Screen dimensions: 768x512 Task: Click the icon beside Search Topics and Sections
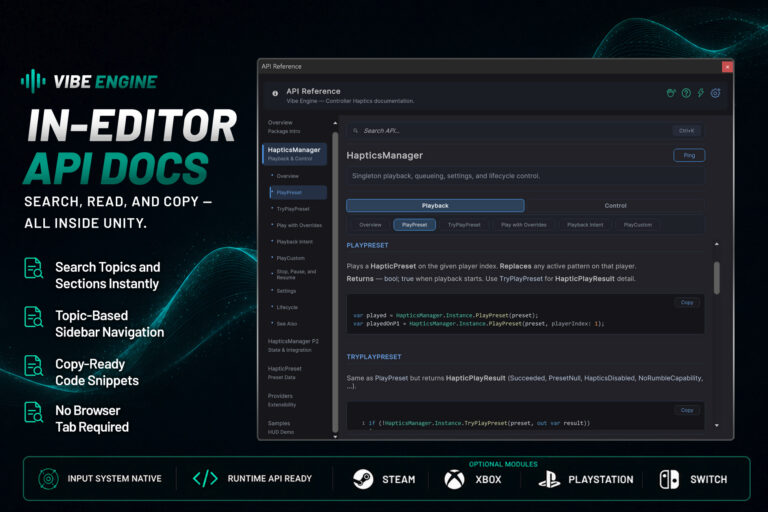tap(33, 268)
